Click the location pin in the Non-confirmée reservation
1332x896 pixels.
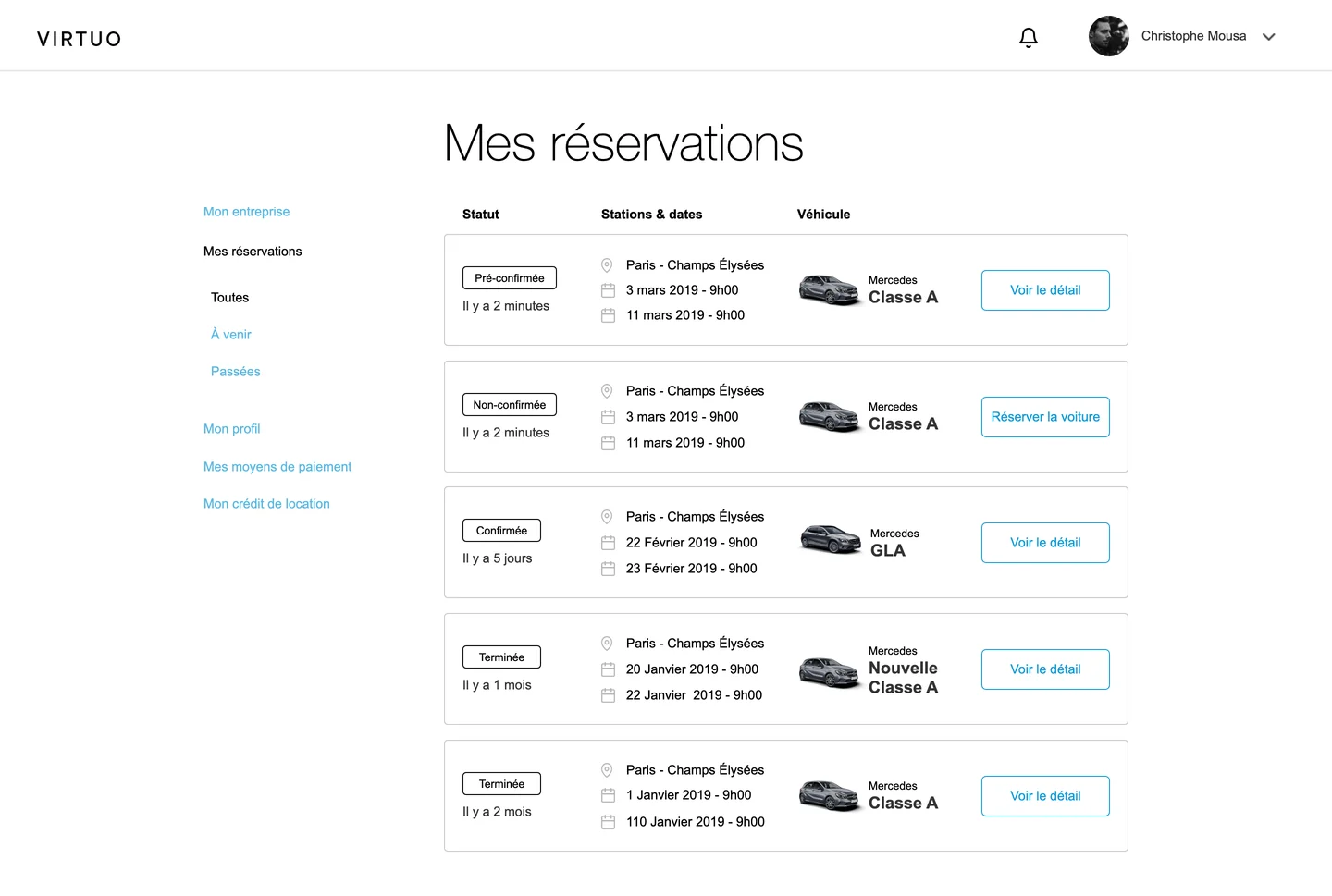click(x=608, y=391)
